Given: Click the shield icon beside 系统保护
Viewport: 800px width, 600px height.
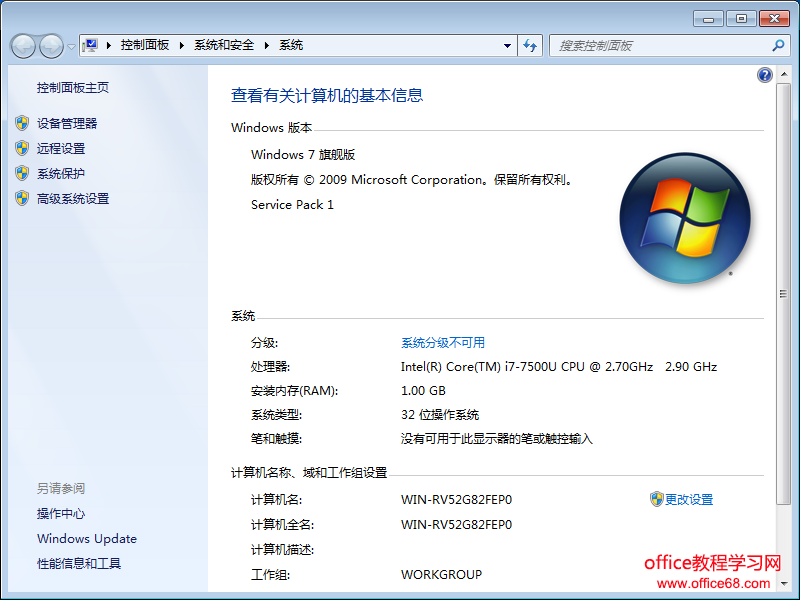Looking at the screenshot, I should tap(22, 173).
